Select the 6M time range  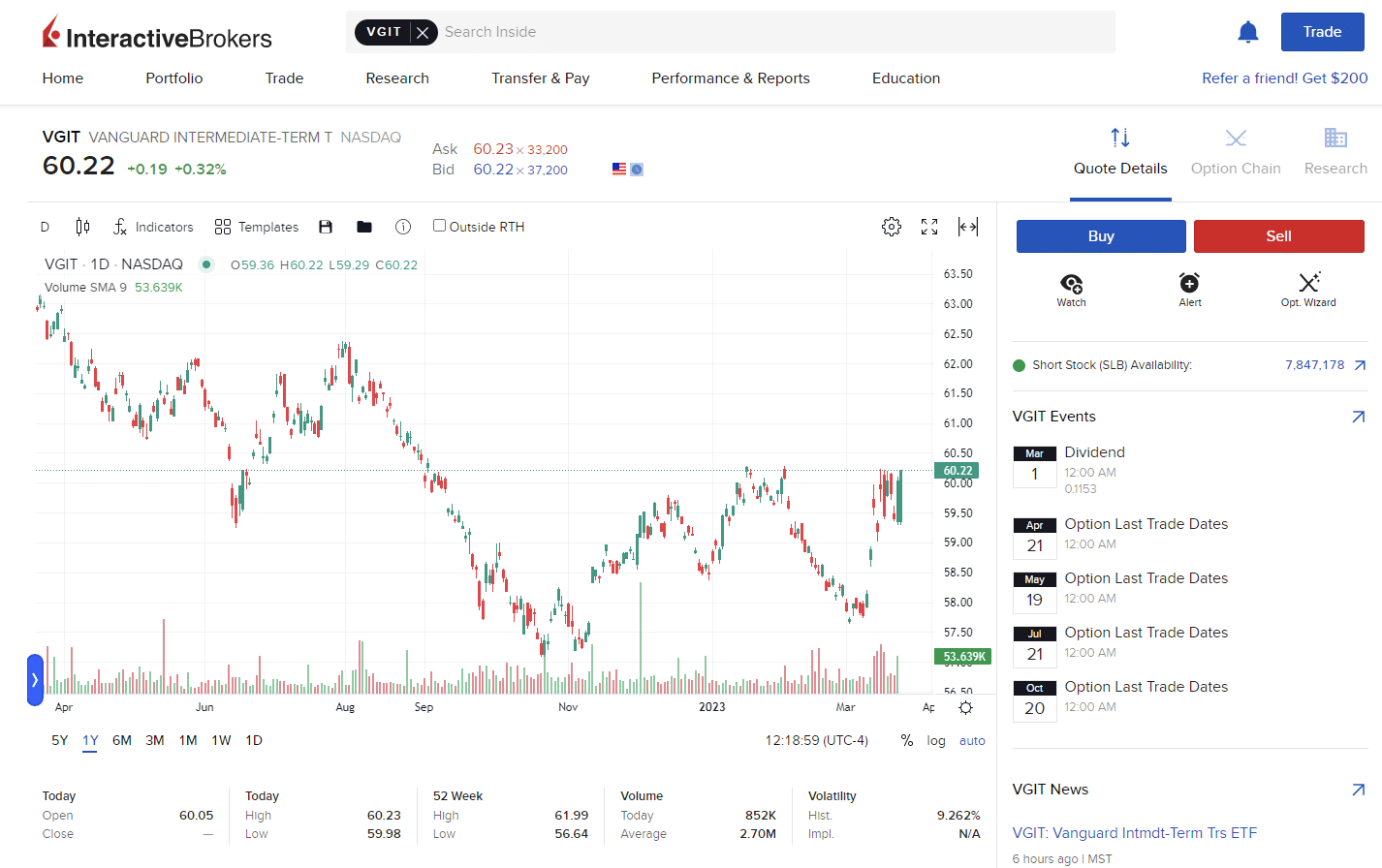(x=122, y=740)
